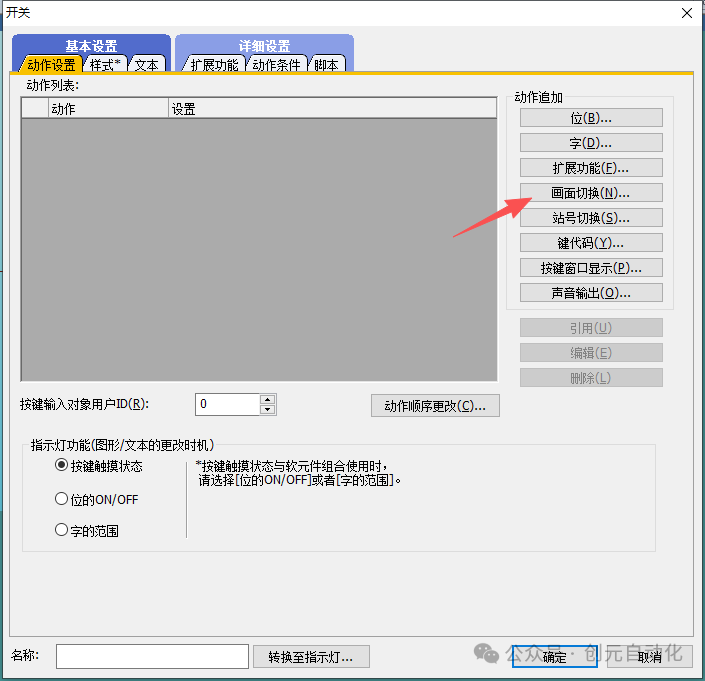Open the 样式* tab
This screenshot has width=705, height=681.
click(x=105, y=65)
